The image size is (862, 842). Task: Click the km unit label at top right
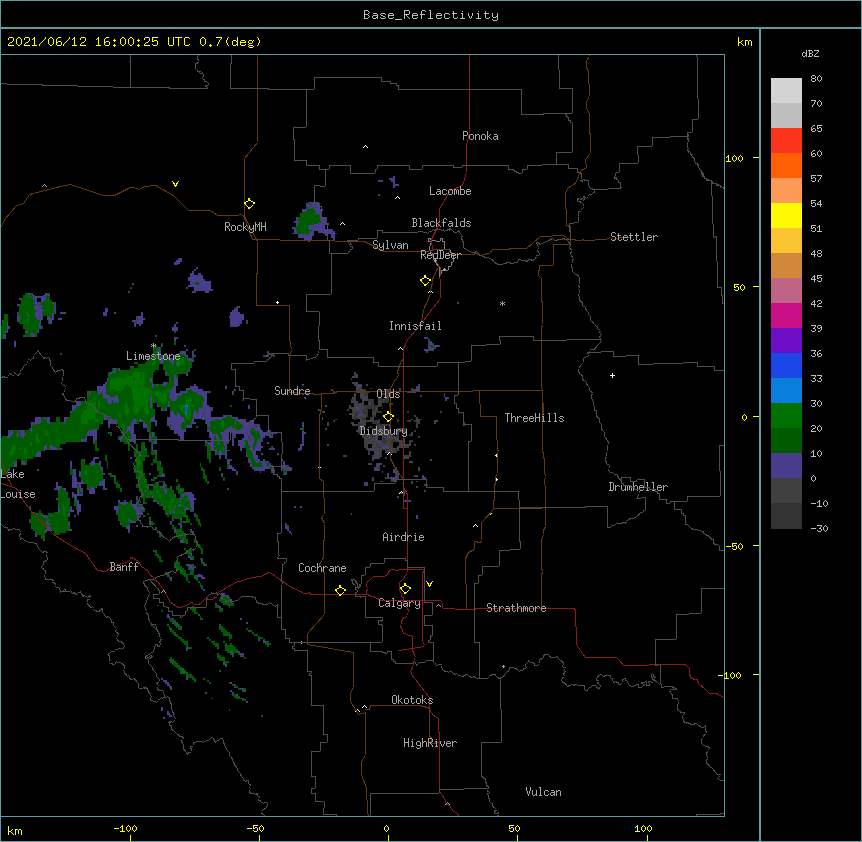(x=744, y=42)
